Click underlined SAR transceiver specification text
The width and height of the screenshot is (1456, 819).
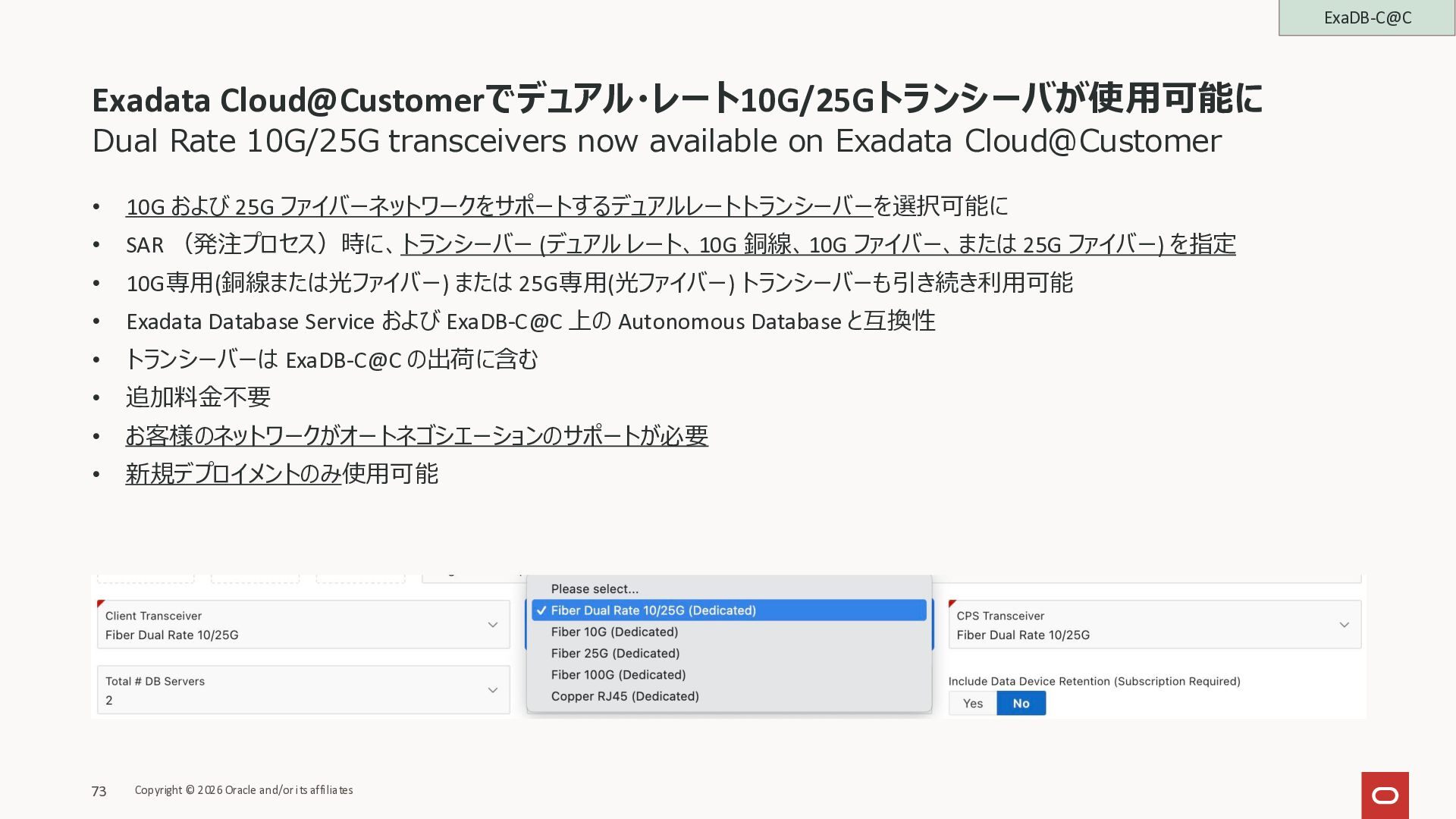click(817, 244)
